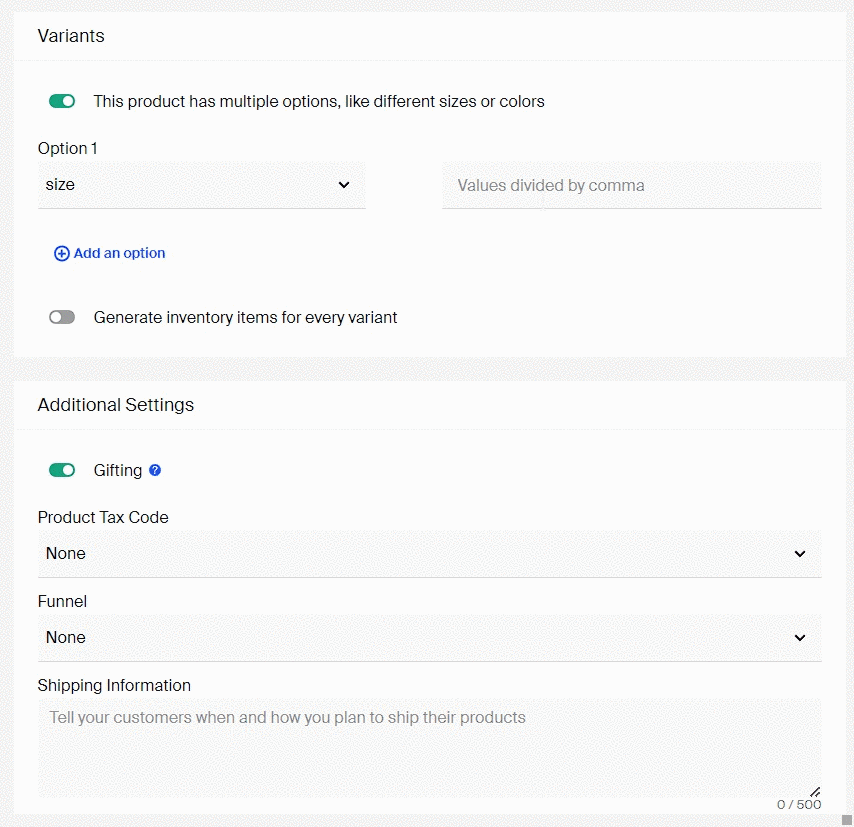Click the Shipping Information text area
The width and height of the screenshot is (854, 827).
tap(429, 748)
